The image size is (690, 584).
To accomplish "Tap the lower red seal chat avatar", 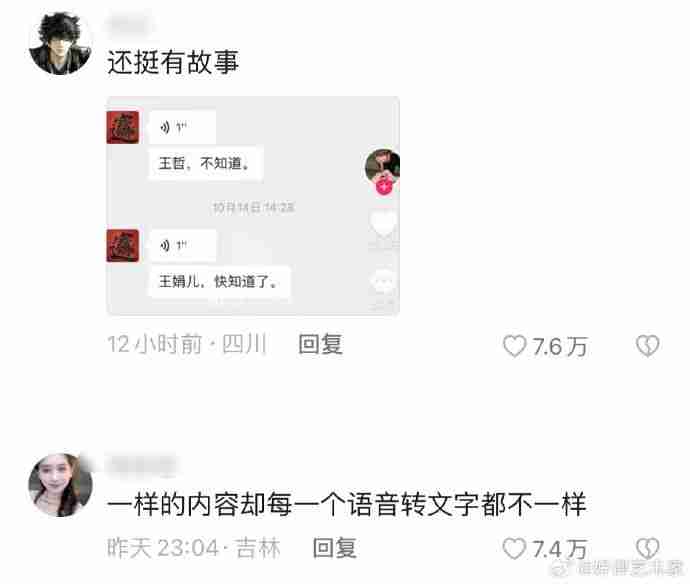I will click(123, 246).
